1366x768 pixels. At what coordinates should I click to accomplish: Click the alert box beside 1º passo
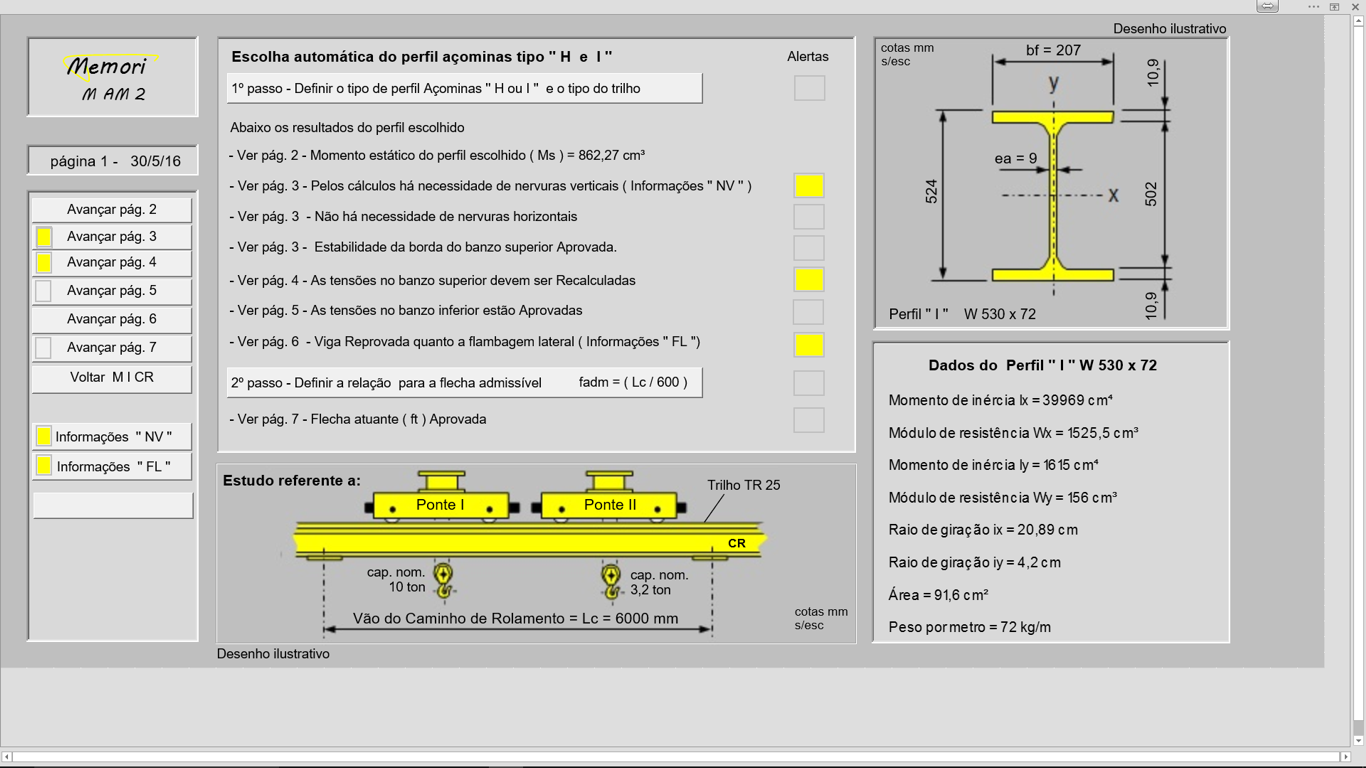point(809,88)
